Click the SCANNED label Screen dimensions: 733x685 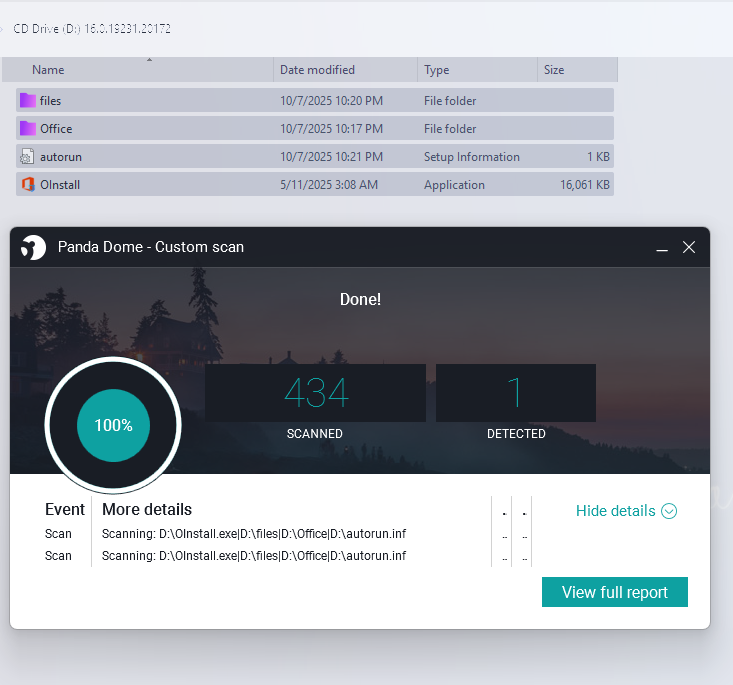[315, 433]
